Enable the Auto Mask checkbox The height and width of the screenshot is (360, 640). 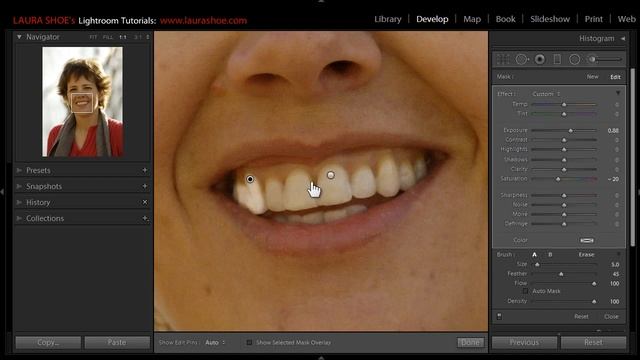[x=525, y=291]
